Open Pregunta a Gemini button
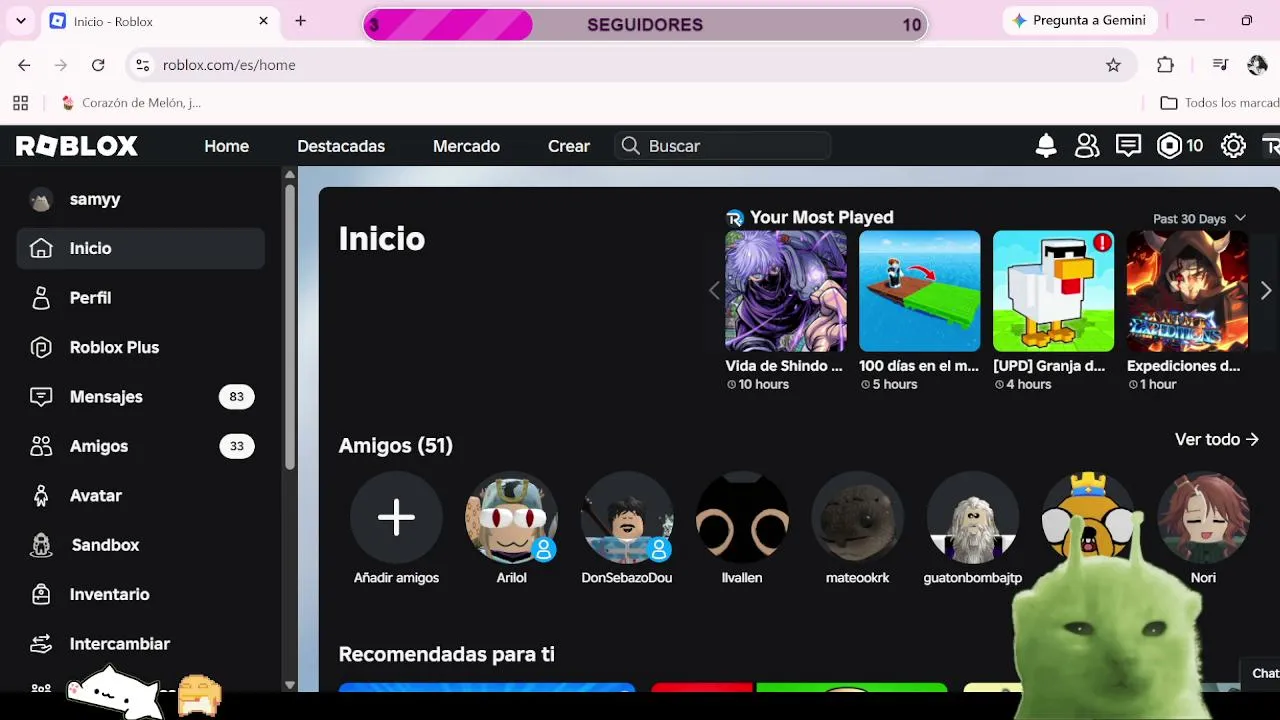This screenshot has height=720, width=1280. pyautogui.click(x=1079, y=21)
